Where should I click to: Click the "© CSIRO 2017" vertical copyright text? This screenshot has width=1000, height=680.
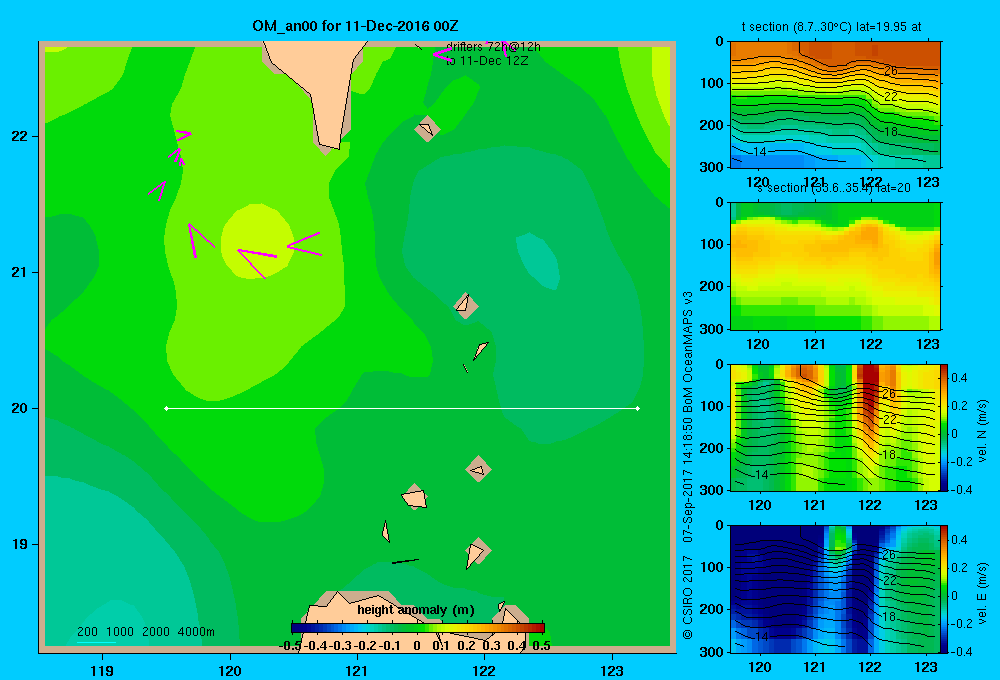pos(688,597)
